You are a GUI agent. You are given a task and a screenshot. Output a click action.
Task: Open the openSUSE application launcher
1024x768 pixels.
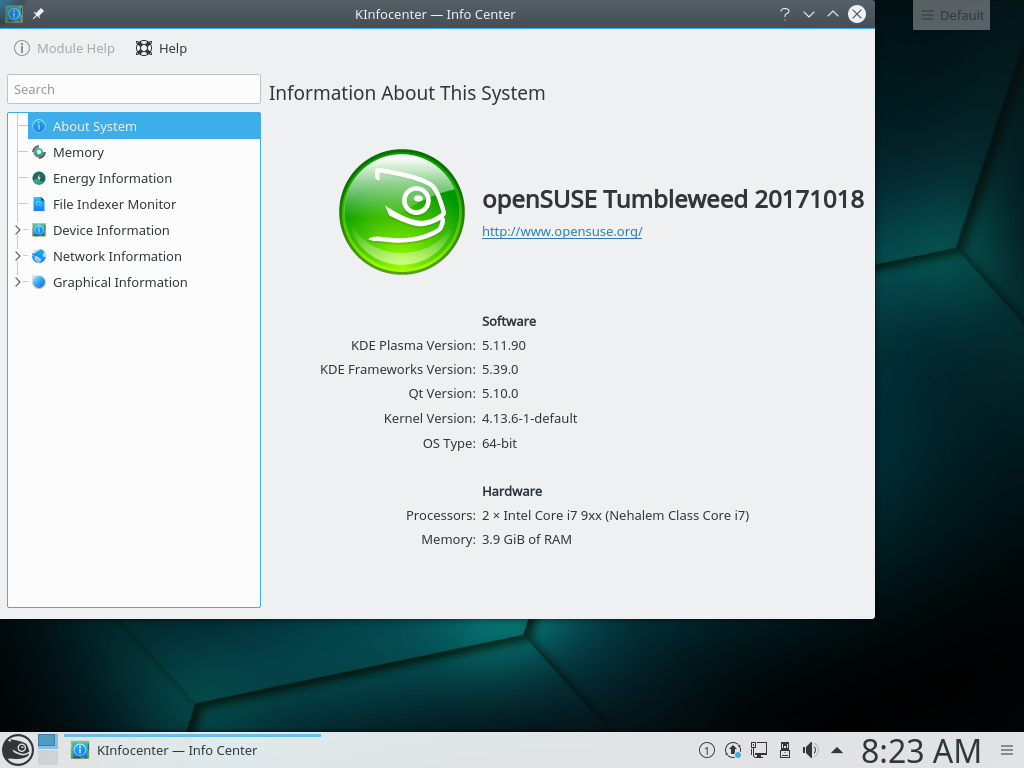tap(17, 749)
